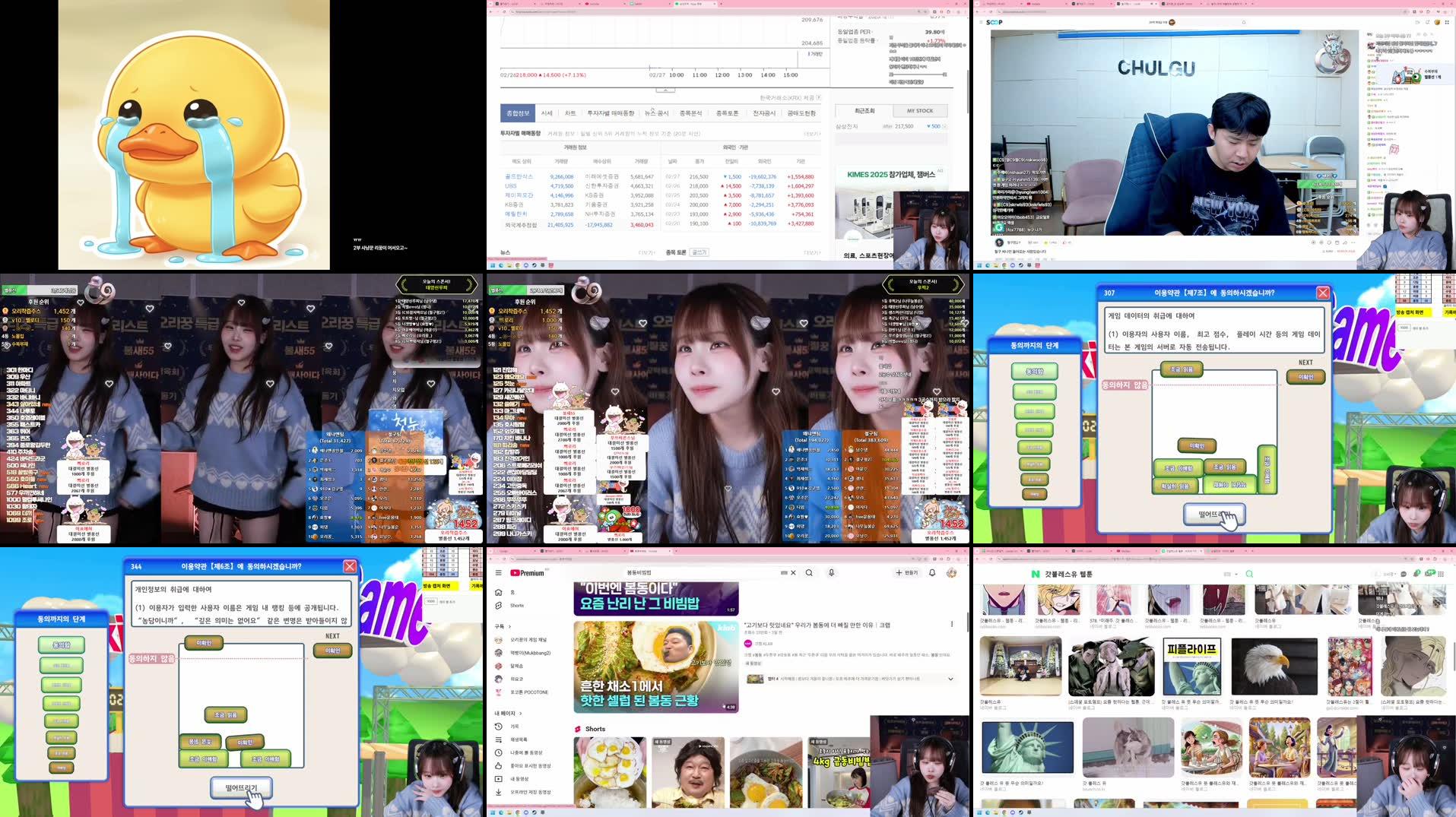Open the YouTube navigation hamburger menu
1456x817 pixels.
pyautogui.click(x=498, y=573)
